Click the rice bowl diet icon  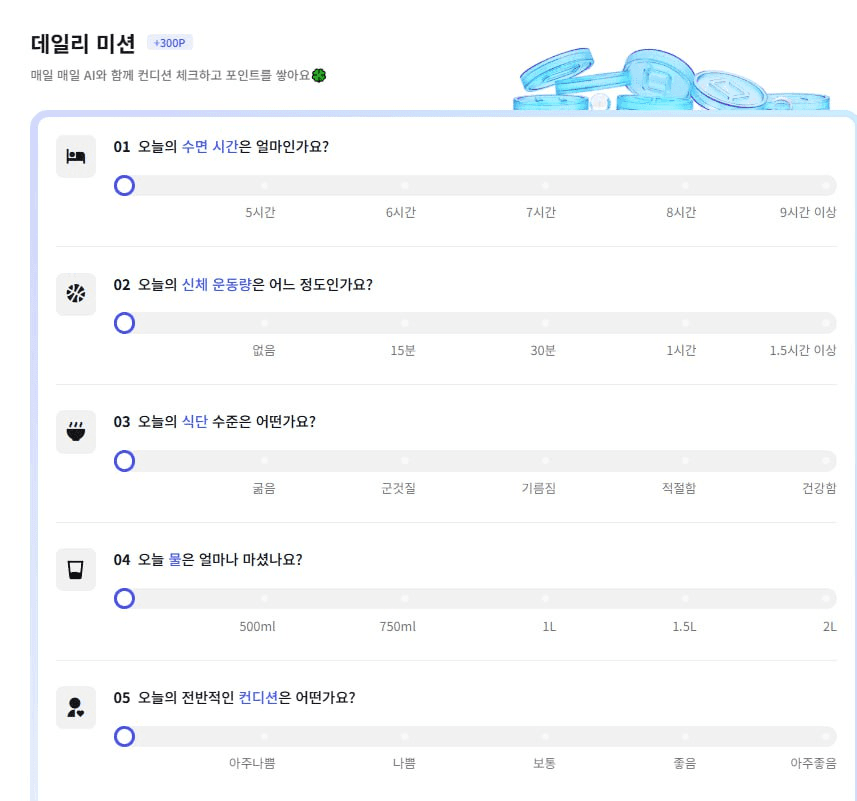pos(76,432)
